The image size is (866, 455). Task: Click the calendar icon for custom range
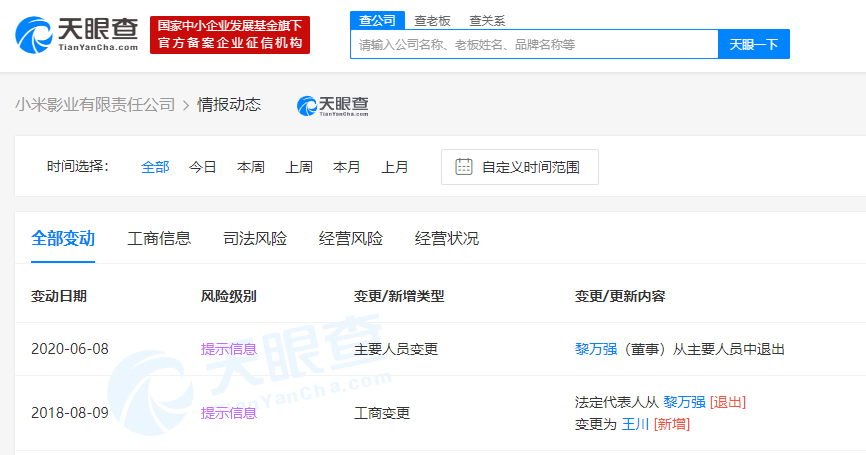coord(463,167)
